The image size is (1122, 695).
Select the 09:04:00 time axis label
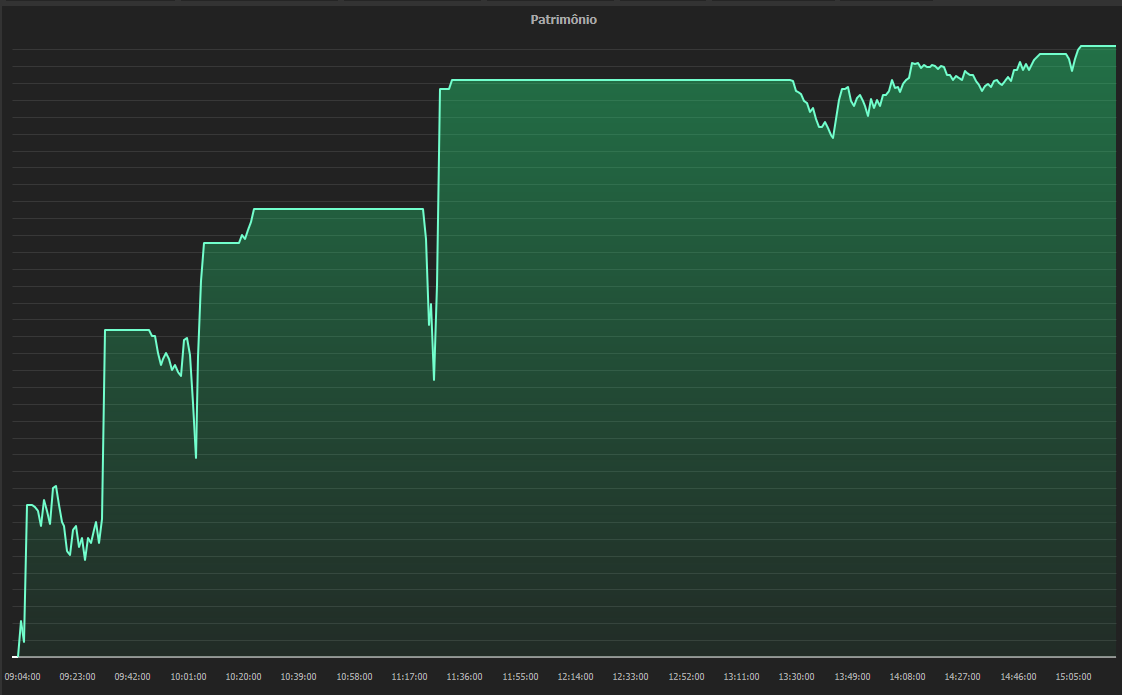click(x=22, y=676)
